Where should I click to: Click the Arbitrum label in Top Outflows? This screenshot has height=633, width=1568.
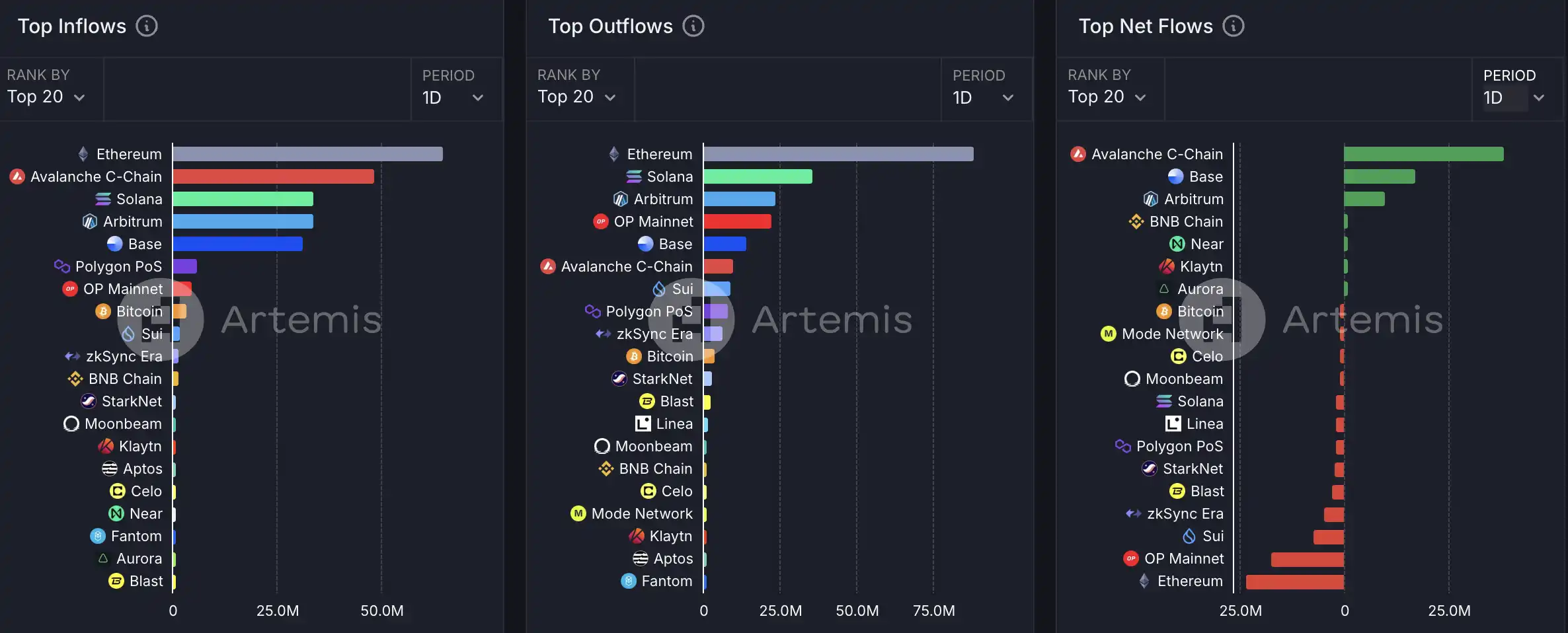tap(663, 200)
